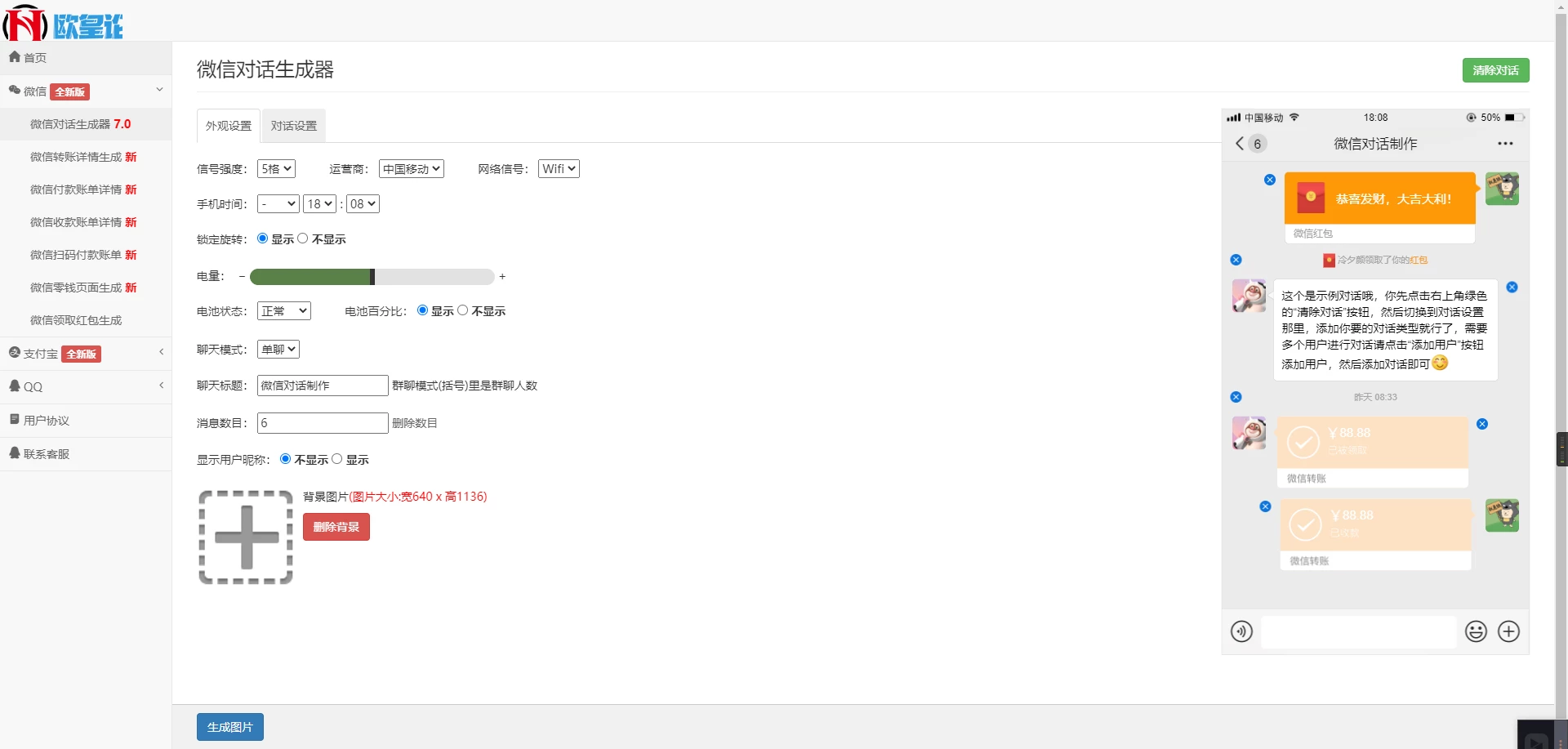Open 微信转账详情生成 in the sidebar

pyautogui.click(x=82, y=157)
